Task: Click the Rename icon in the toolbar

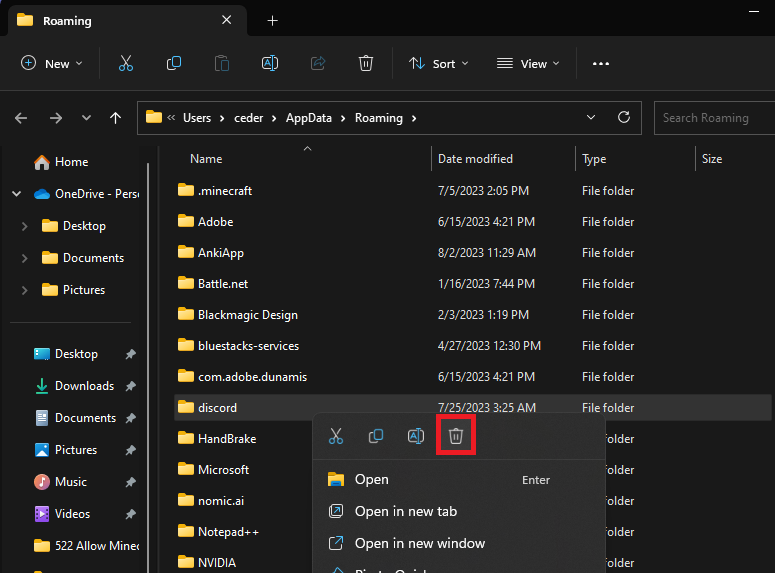Action: (x=269, y=63)
